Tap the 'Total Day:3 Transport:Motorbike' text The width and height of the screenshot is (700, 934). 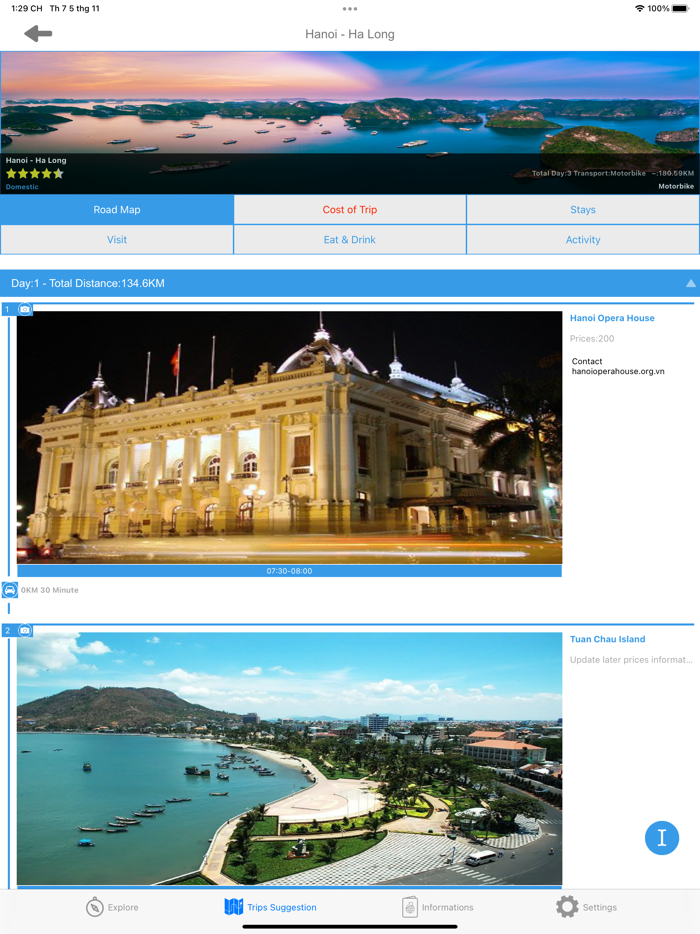(x=589, y=173)
